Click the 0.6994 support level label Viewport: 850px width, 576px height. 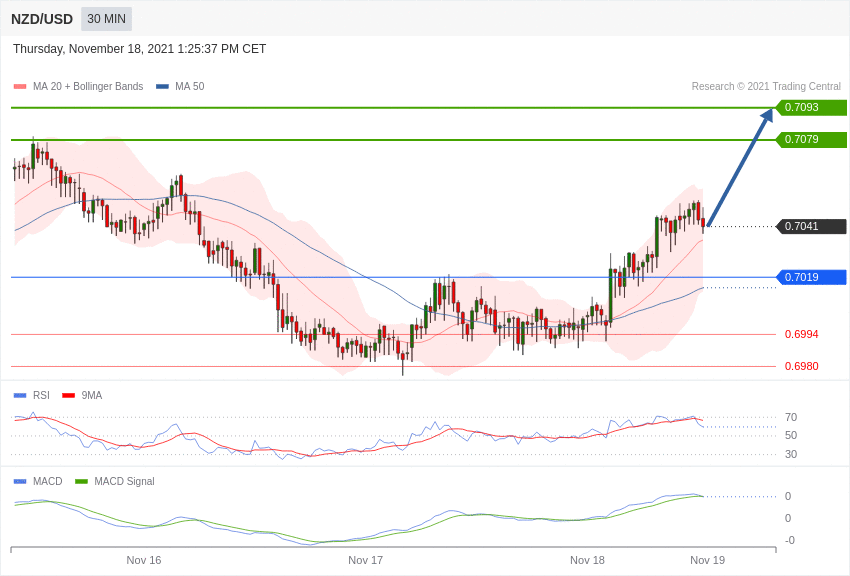point(802,334)
